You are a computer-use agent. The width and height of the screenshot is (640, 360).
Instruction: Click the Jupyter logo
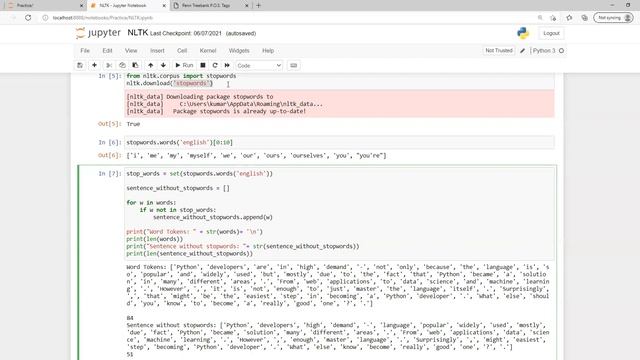pyautogui.click(x=98, y=33)
